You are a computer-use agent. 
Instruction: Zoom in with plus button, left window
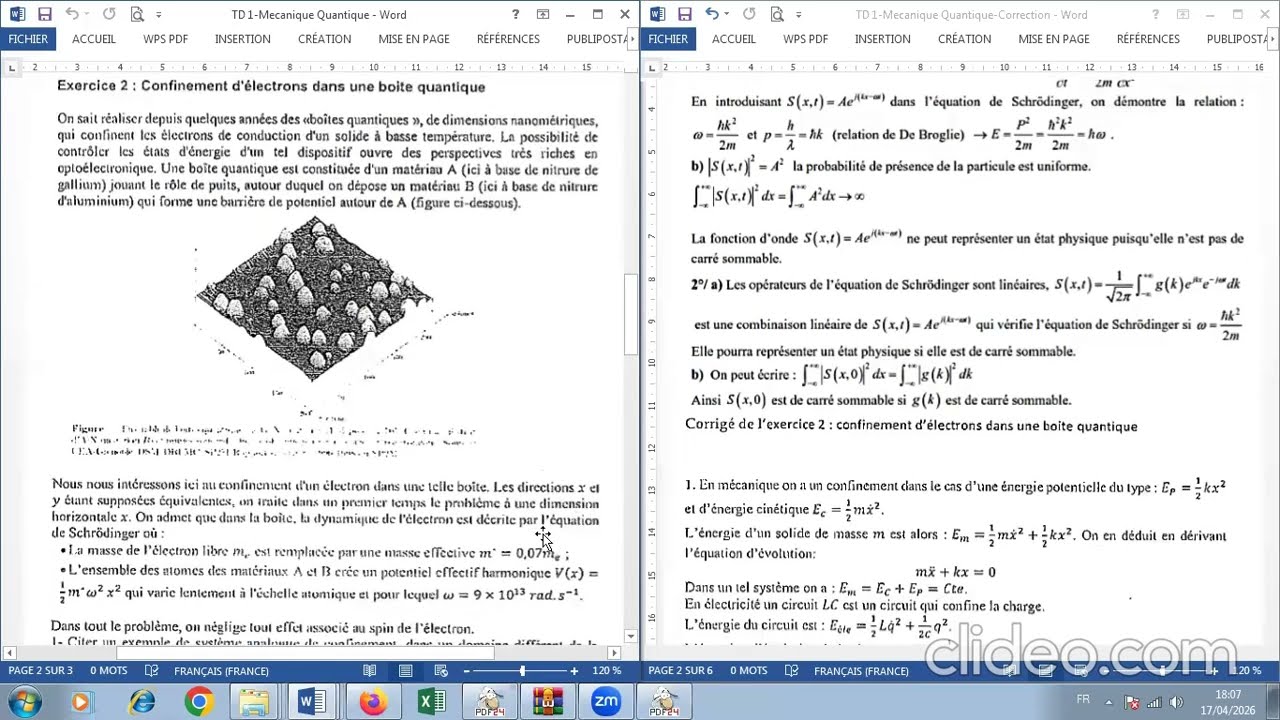[574, 671]
